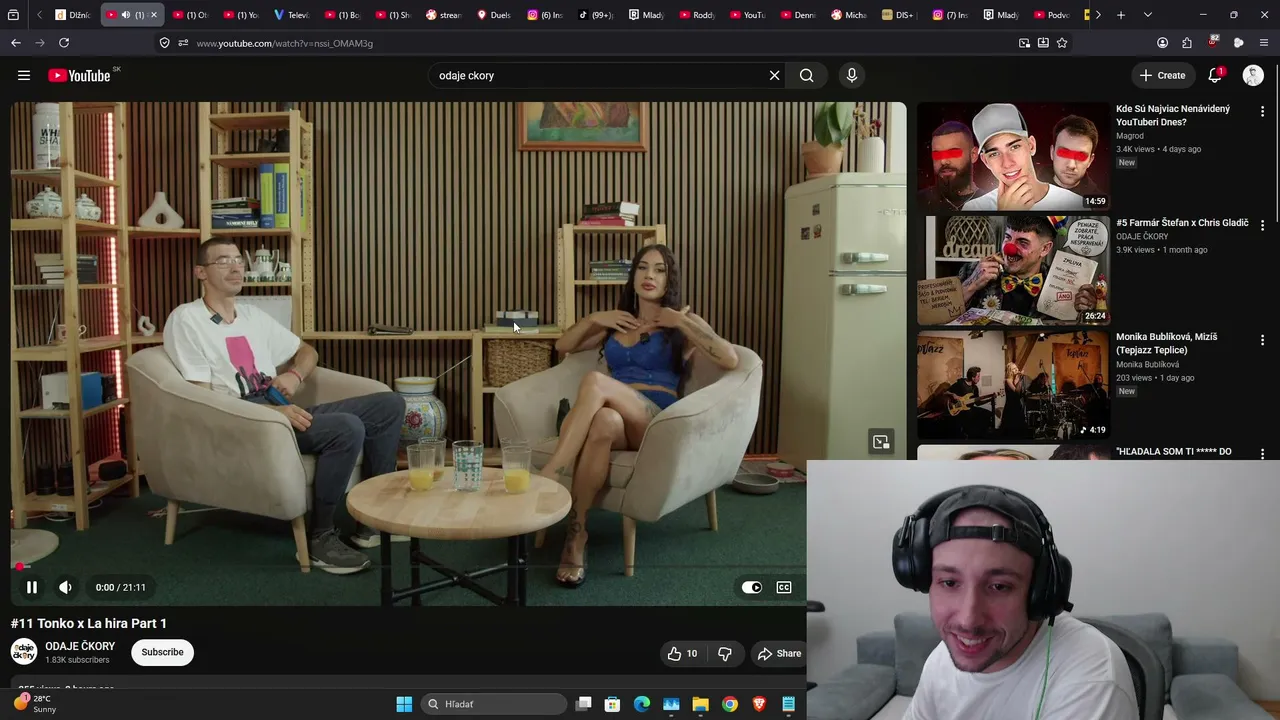
Task: Open Task View on the taskbar
Action: click(x=584, y=704)
